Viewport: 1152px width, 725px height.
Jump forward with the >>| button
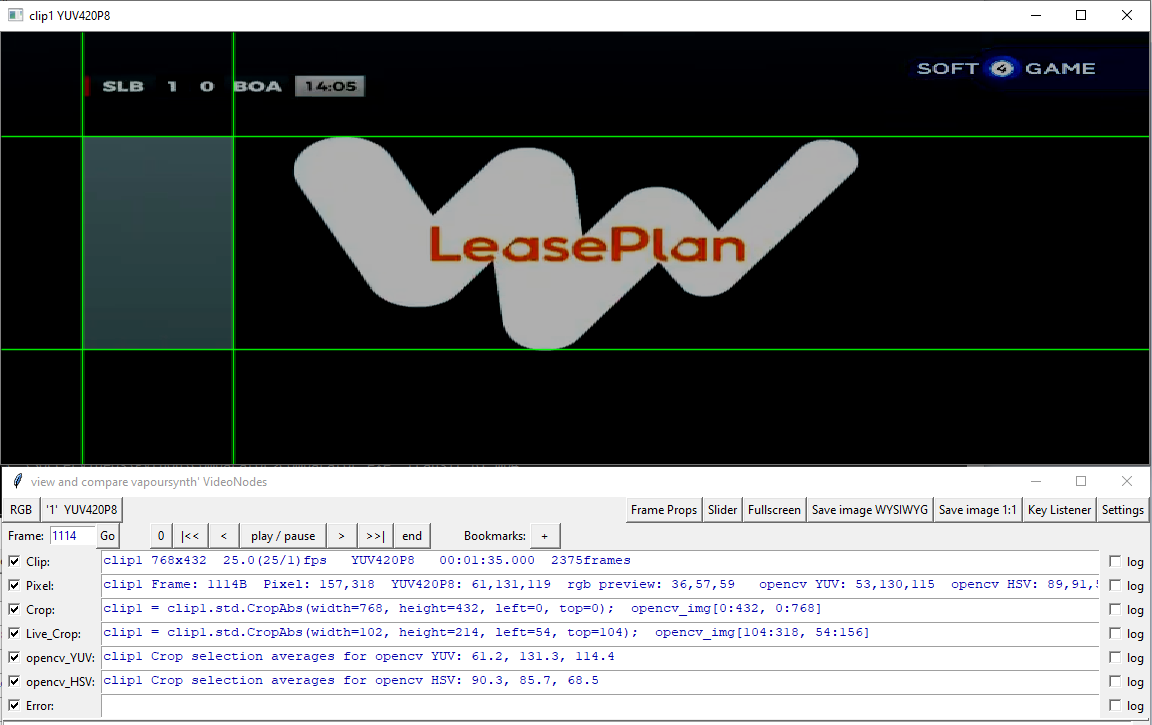pos(375,535)
